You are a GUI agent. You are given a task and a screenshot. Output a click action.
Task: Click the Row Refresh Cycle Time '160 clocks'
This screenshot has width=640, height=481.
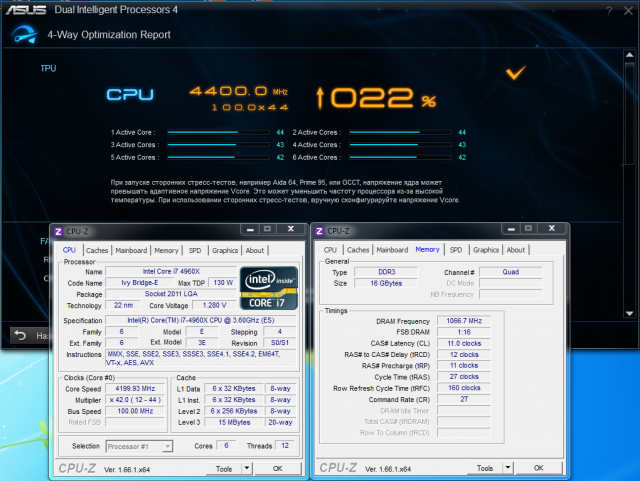point(464,388)
